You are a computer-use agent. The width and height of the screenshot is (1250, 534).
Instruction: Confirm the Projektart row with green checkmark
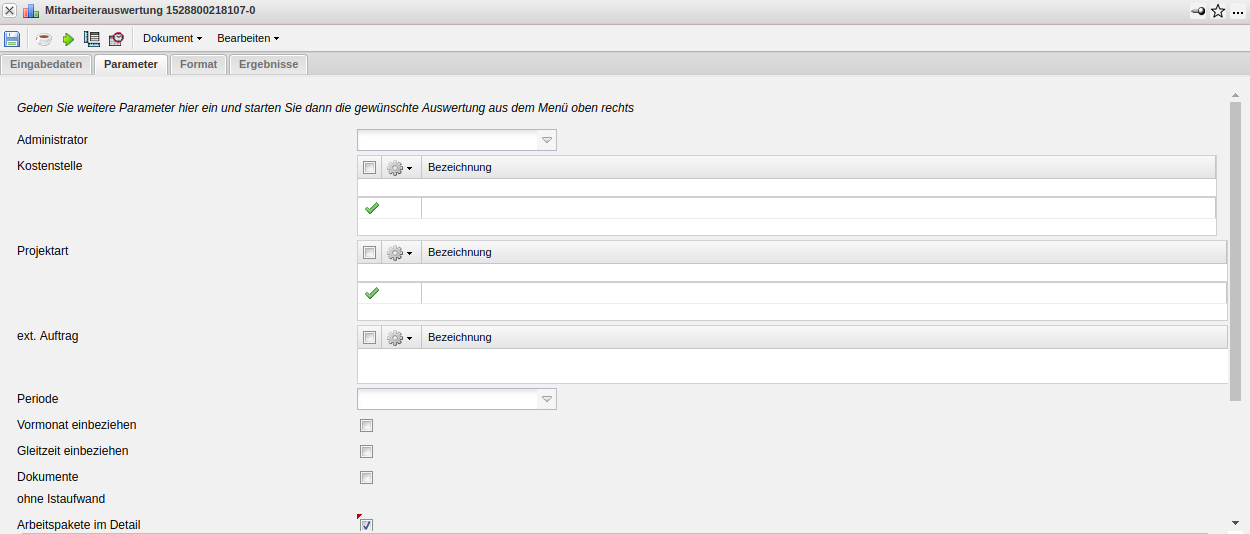coord(372,294)
